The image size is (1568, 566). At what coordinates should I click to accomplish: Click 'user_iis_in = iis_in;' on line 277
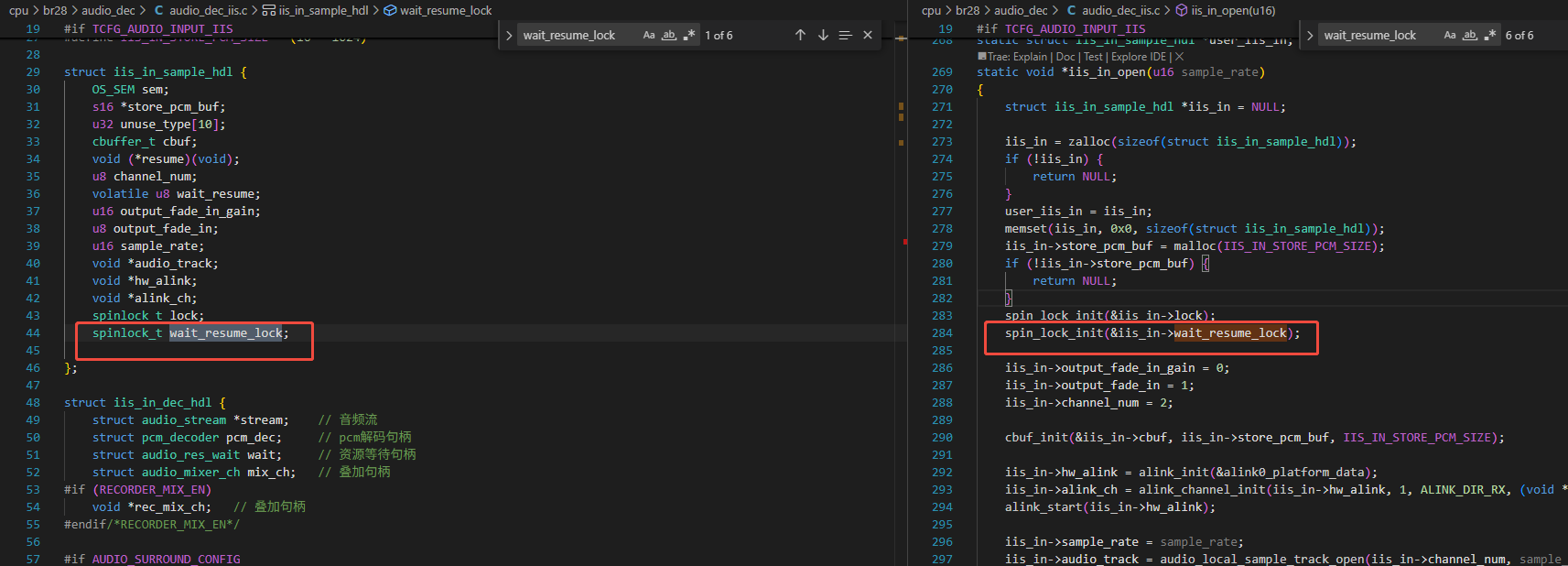click(1078, 212)
